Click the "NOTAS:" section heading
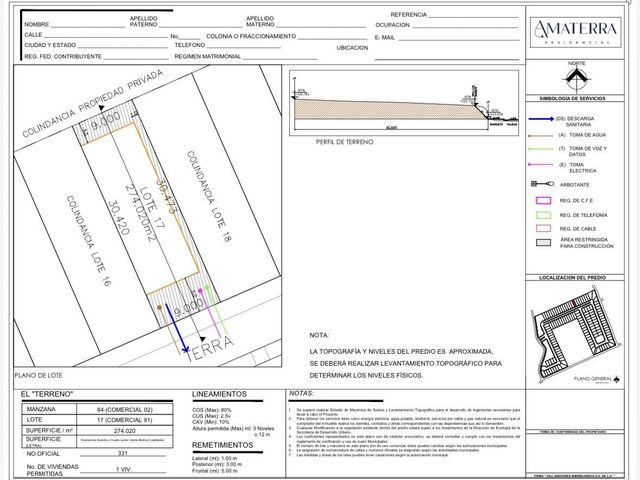The width and height of the screenshot is (640, 480). [301, 393]
